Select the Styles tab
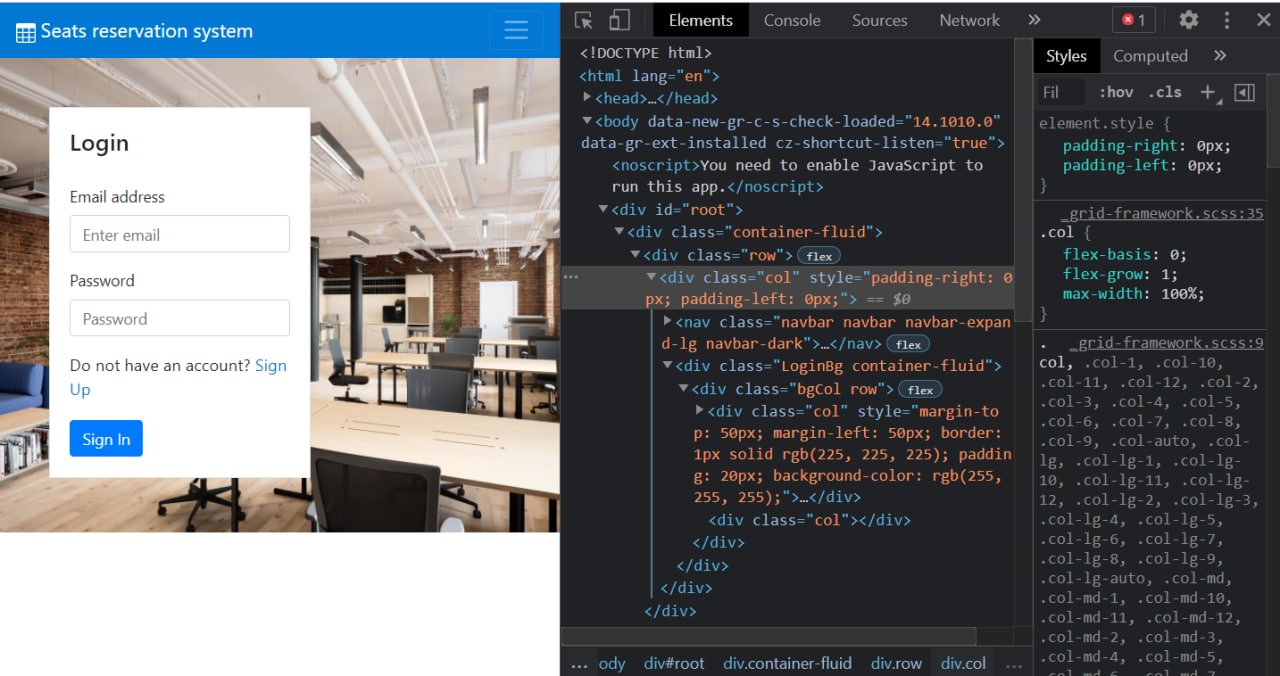Image resolution: width=1280 pixels, height=676 pixels. click(x=1066, y=56)
